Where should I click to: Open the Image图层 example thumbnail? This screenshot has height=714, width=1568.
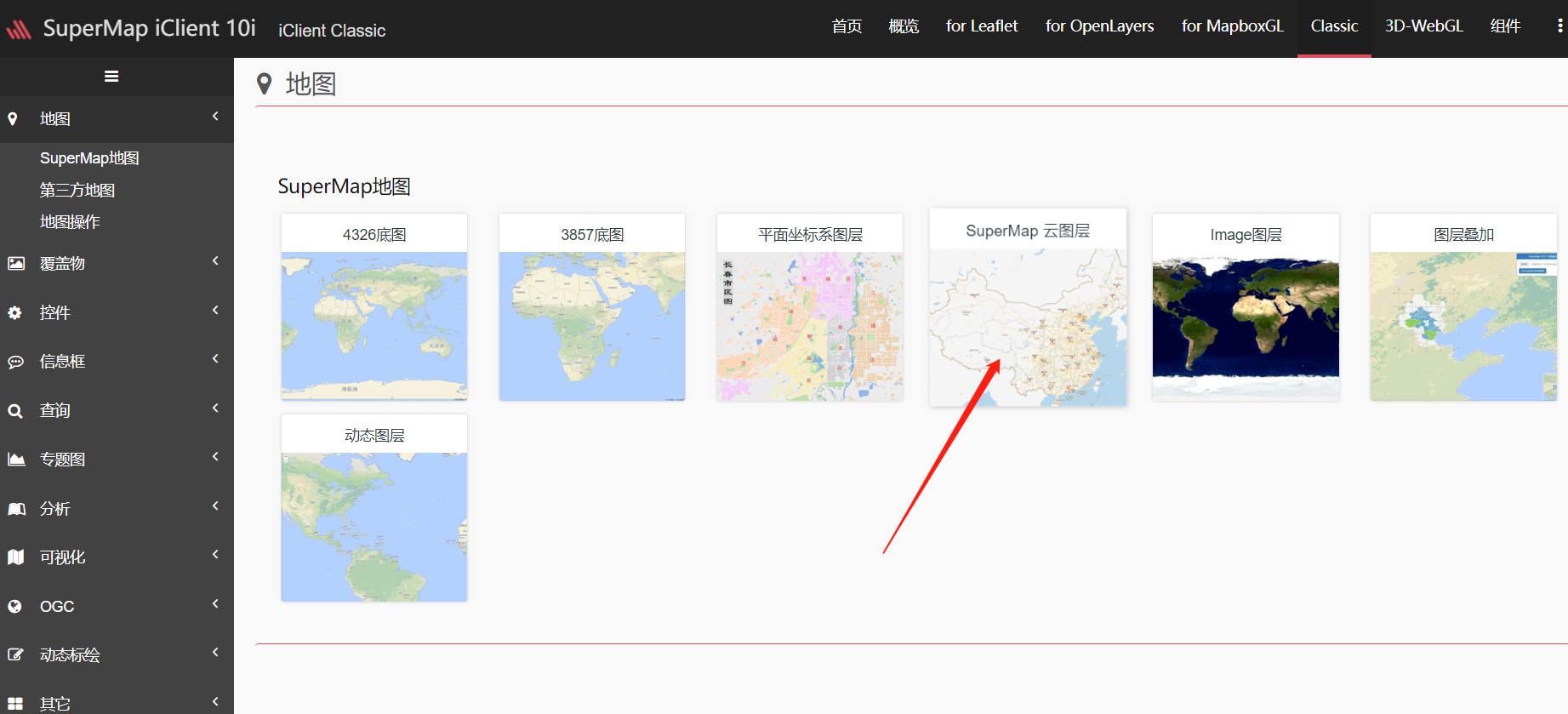(1246, 326)
